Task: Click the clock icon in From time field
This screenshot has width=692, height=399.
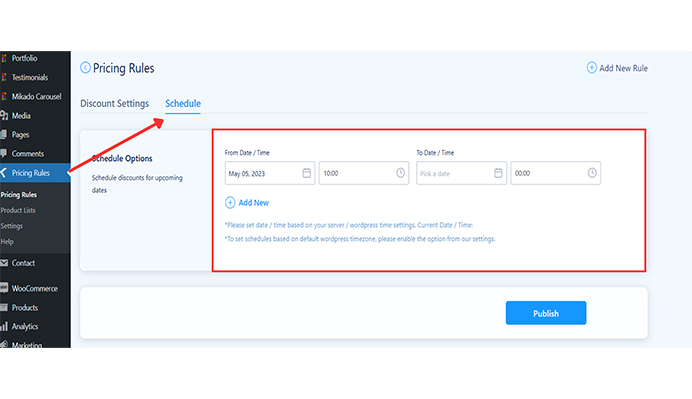Action: click(x=400, y=173)
